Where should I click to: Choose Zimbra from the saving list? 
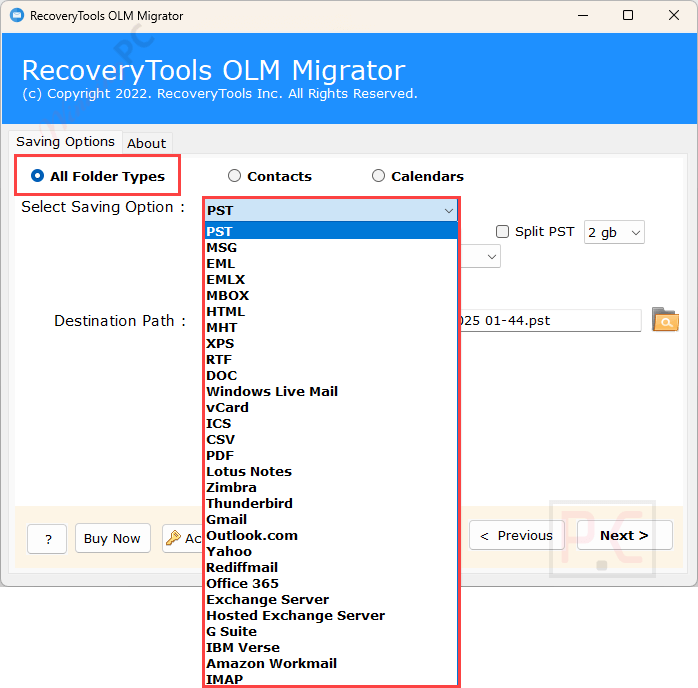pos(331,488)
